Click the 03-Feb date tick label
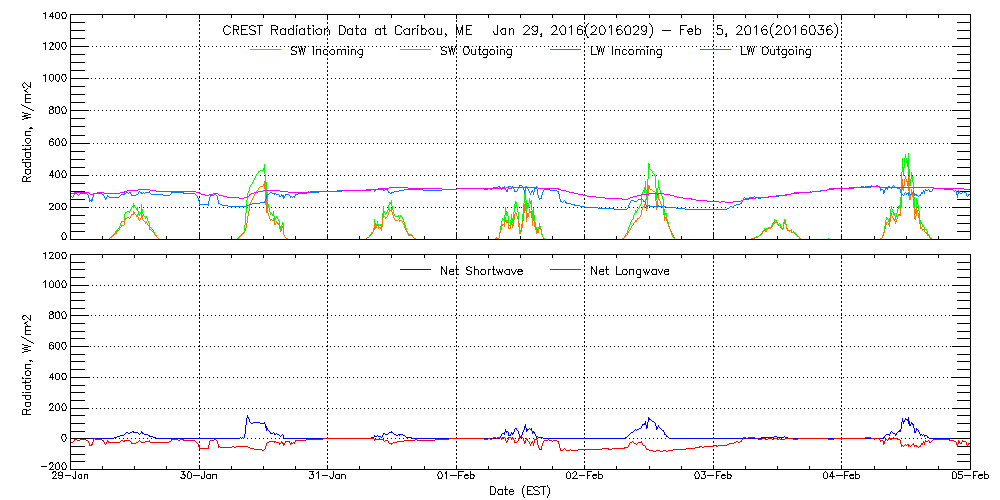The width and height of the screenshot is (1000, 500). click(x=713, y=477)
